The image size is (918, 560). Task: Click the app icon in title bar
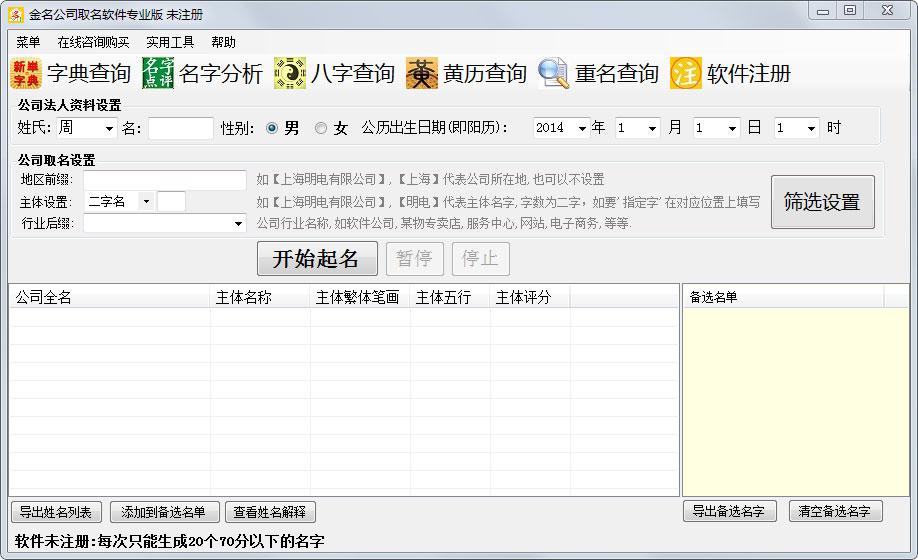coord(16,14)
